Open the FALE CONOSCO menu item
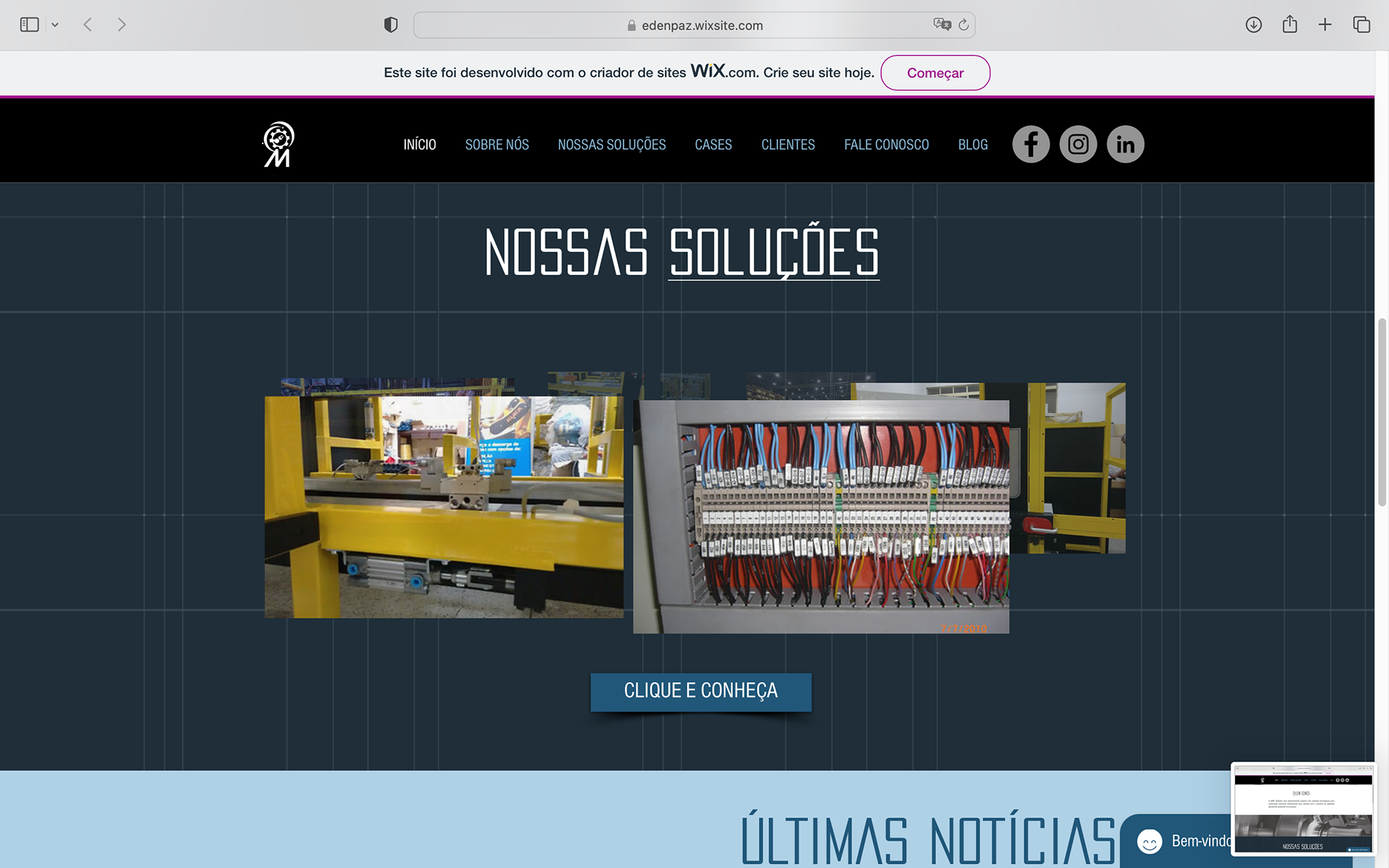The image size is (1389, 868). 886,145
